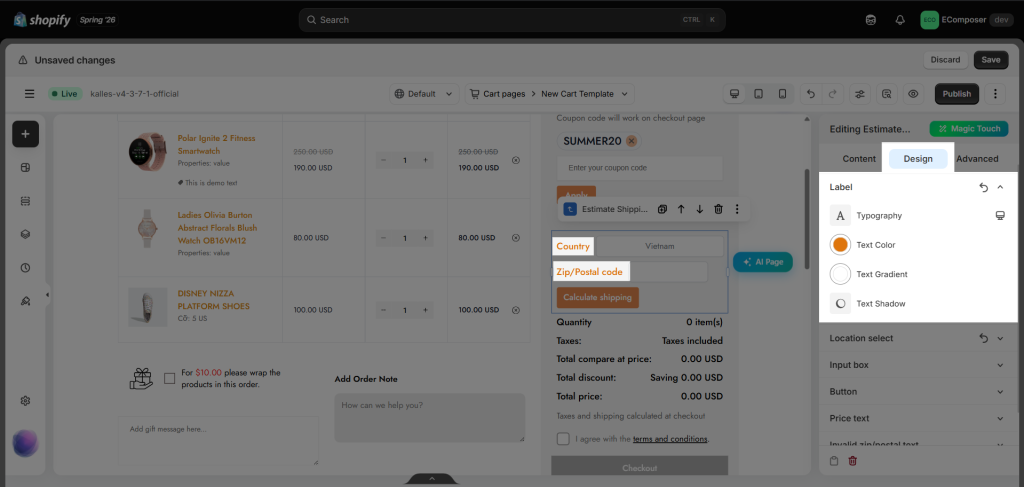This screenshot has width=1024, height=487.
Task: Collapse the Label section chevron
Action: [1000, 187]
